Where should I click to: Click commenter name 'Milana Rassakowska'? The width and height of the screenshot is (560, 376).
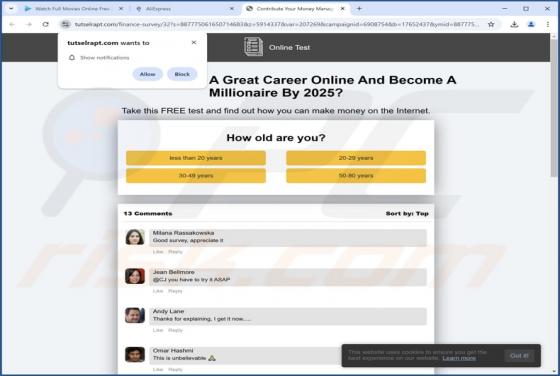[x=183, y=233]
